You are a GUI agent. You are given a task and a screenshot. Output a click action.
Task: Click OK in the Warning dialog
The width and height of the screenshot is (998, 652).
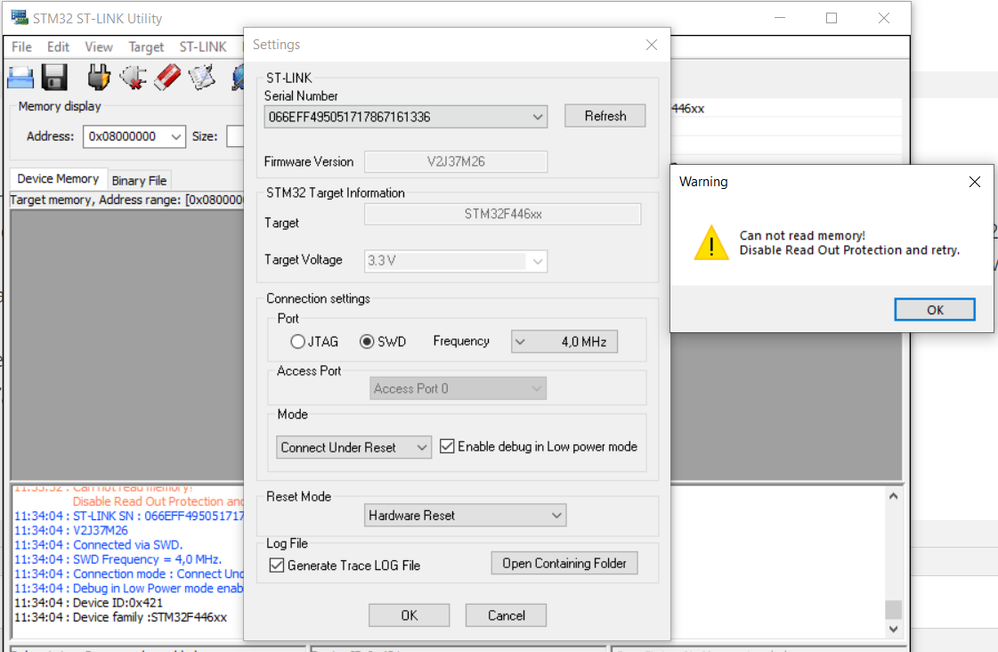click(934, 310)
